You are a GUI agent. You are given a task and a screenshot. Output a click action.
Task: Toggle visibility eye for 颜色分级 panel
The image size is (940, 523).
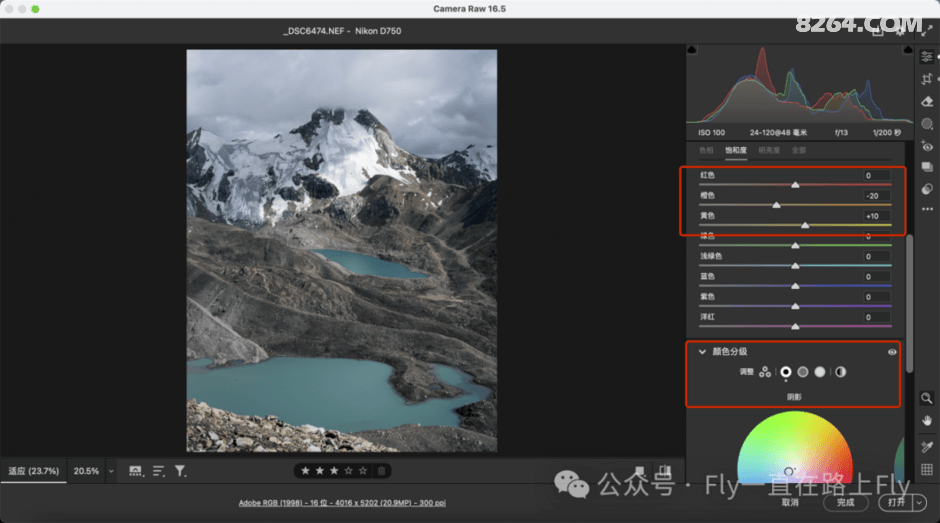pyautogui.click(x=891, y=352)
